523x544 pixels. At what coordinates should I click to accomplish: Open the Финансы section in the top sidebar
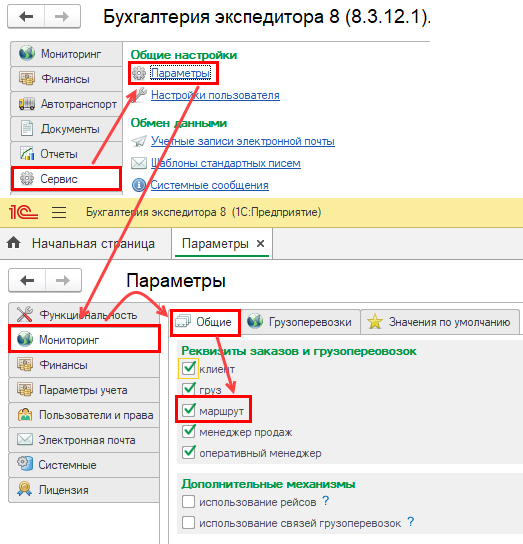(66, 79)
